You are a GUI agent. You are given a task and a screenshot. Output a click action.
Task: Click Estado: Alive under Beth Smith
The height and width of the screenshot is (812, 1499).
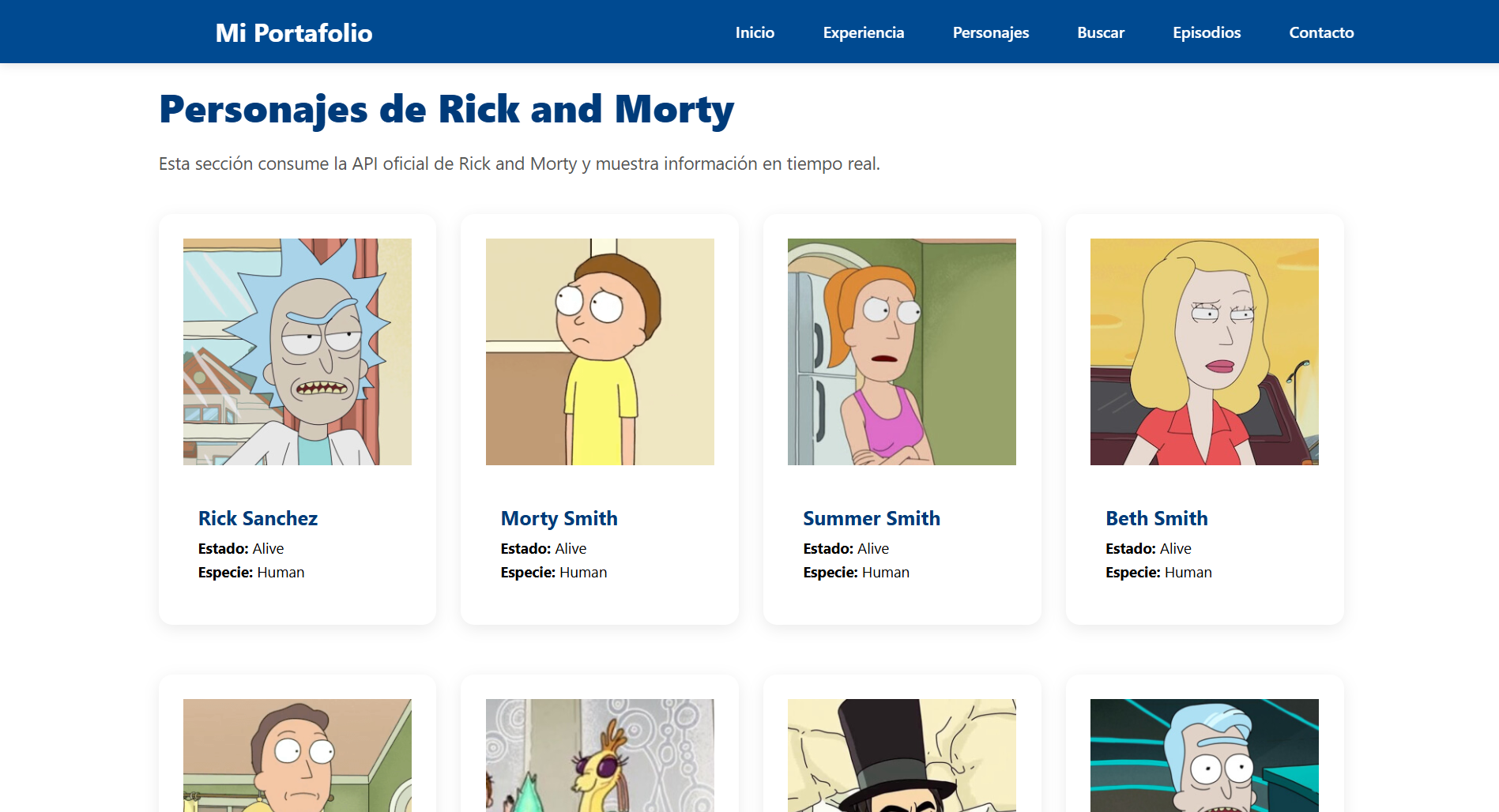pos(1149,548)
